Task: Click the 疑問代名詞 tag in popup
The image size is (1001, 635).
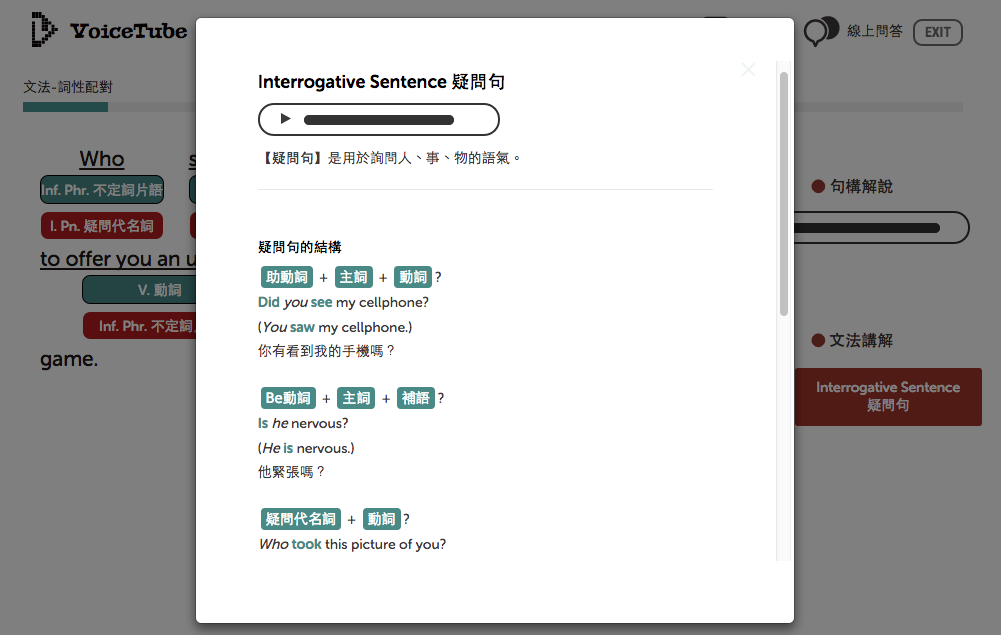Action: [300, 519]
